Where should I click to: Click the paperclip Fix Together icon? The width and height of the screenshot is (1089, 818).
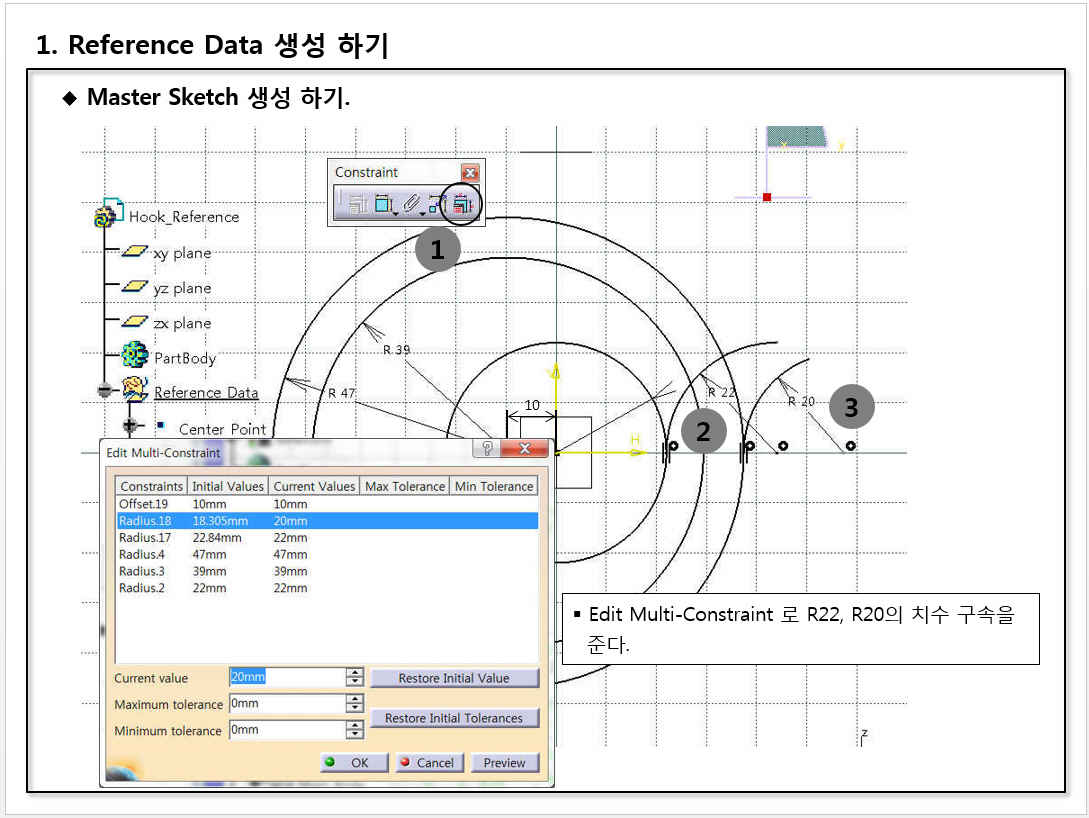click(x=408, y=204)
